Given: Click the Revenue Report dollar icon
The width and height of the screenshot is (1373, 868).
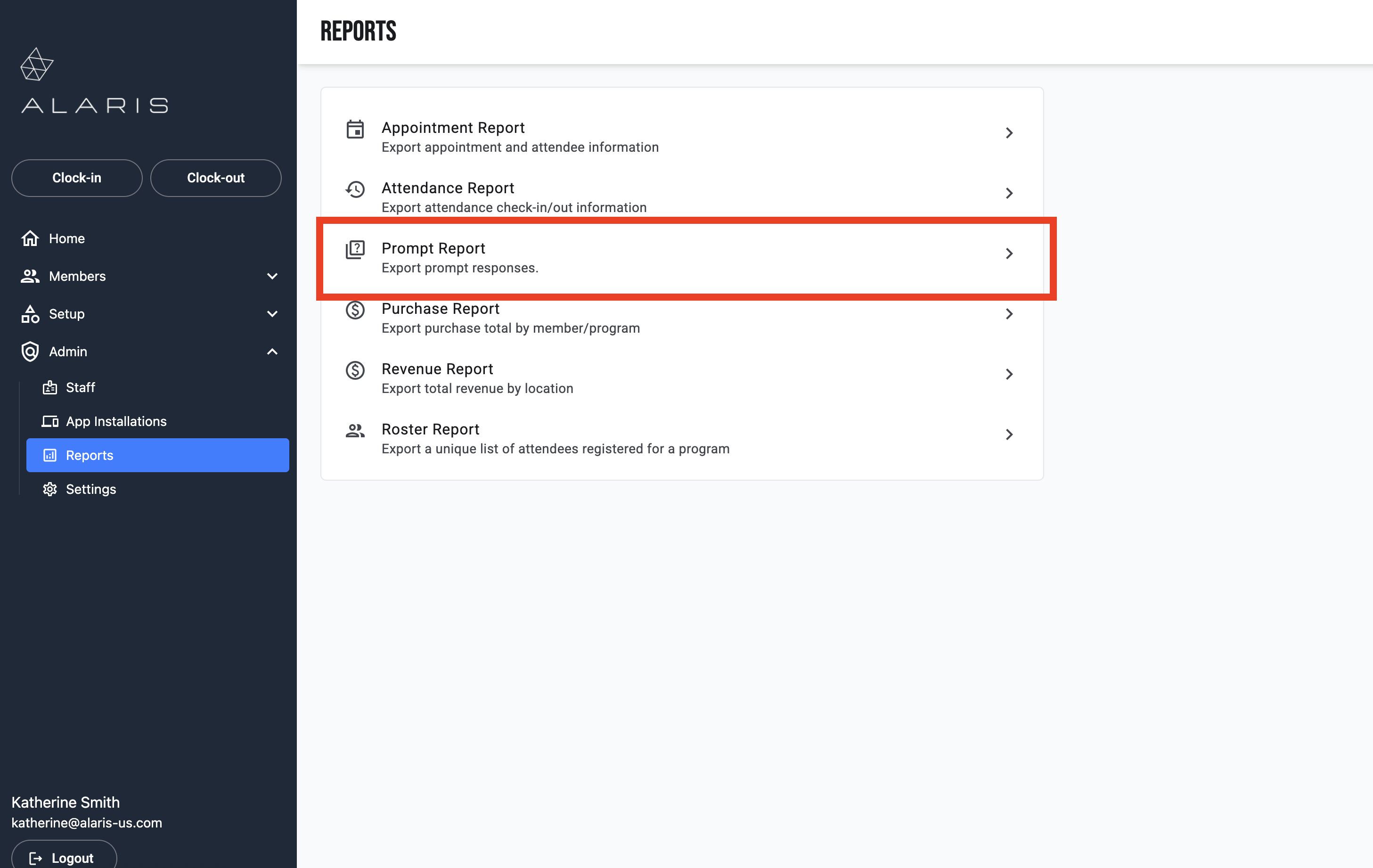Looking at the screenshot, I should (x=355, y=371).
